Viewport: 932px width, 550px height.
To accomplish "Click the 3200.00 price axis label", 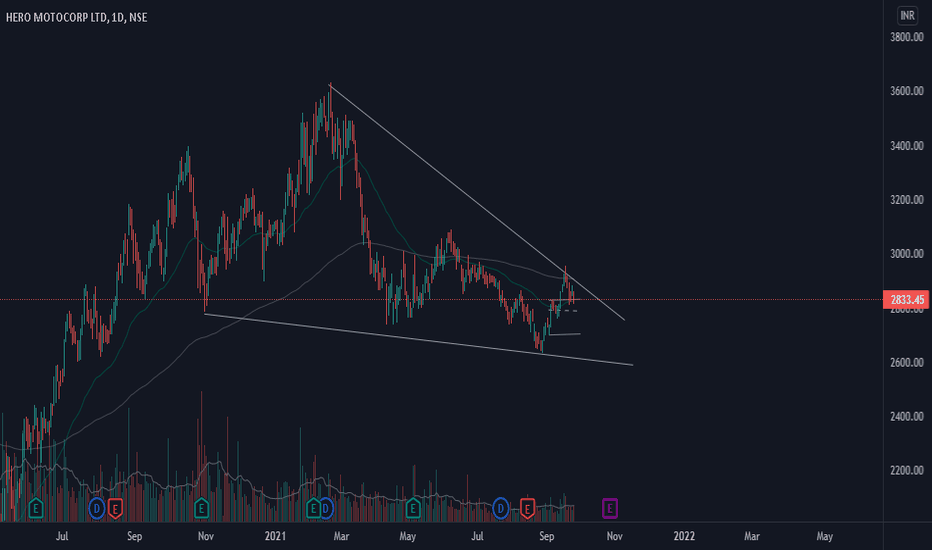I will tap(906, 200).
